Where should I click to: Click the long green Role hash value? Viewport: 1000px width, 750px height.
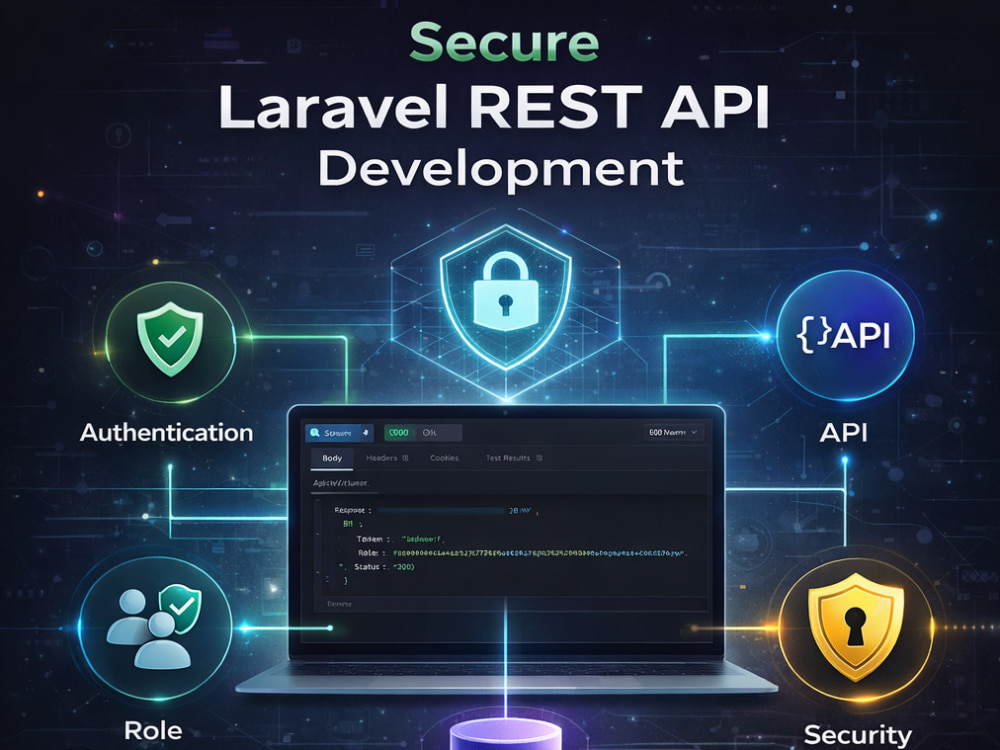coord(540,553)
